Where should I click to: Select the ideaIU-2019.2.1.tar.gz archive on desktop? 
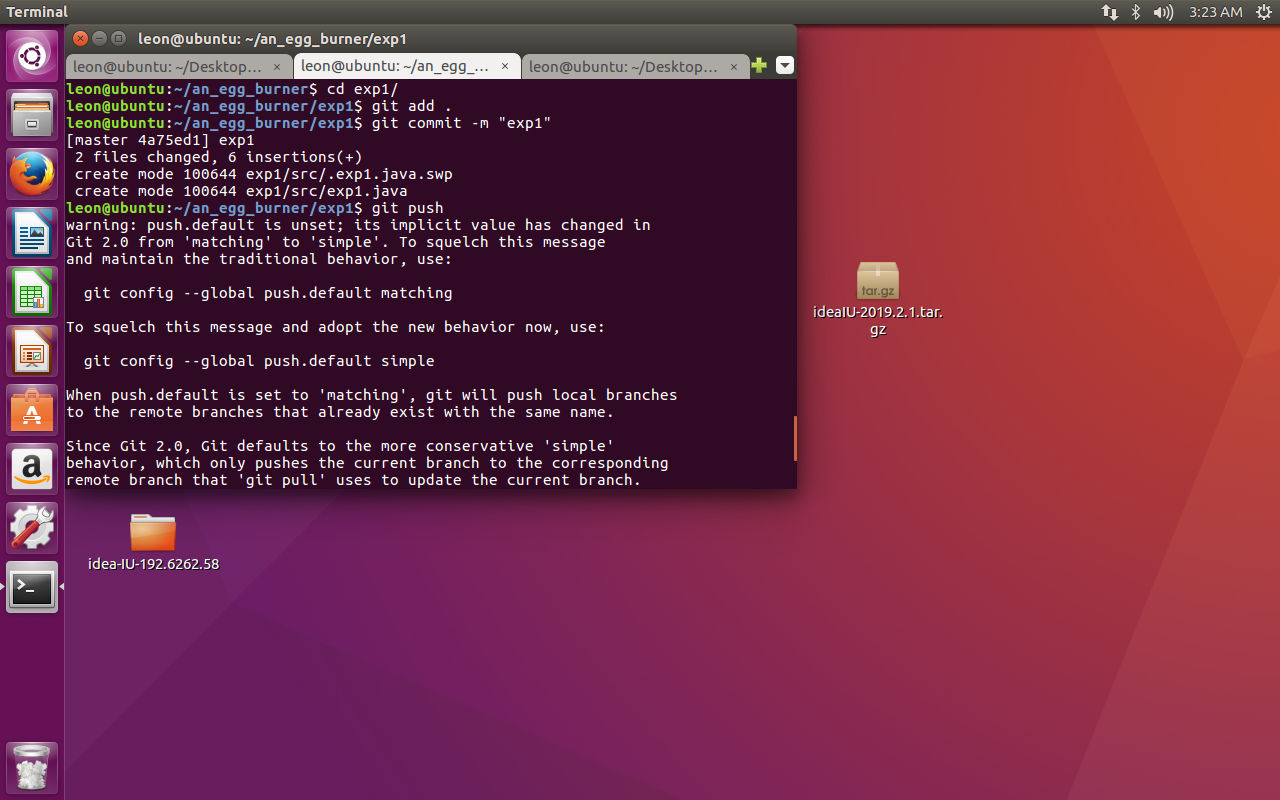tap(878, 298)
